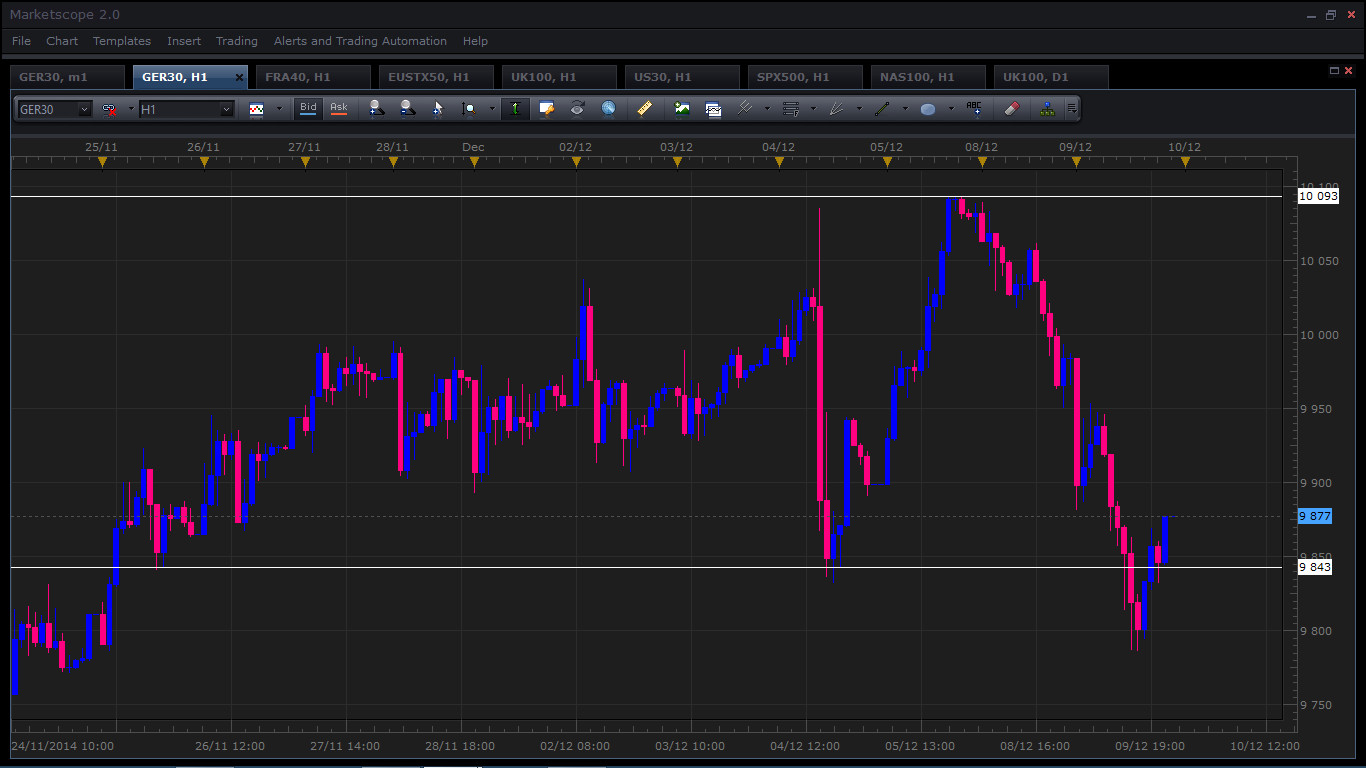The width and height of the screenshot is (1366, 768).
Task: Close the active GER30, H1 tab
Action: coord(239,77)
